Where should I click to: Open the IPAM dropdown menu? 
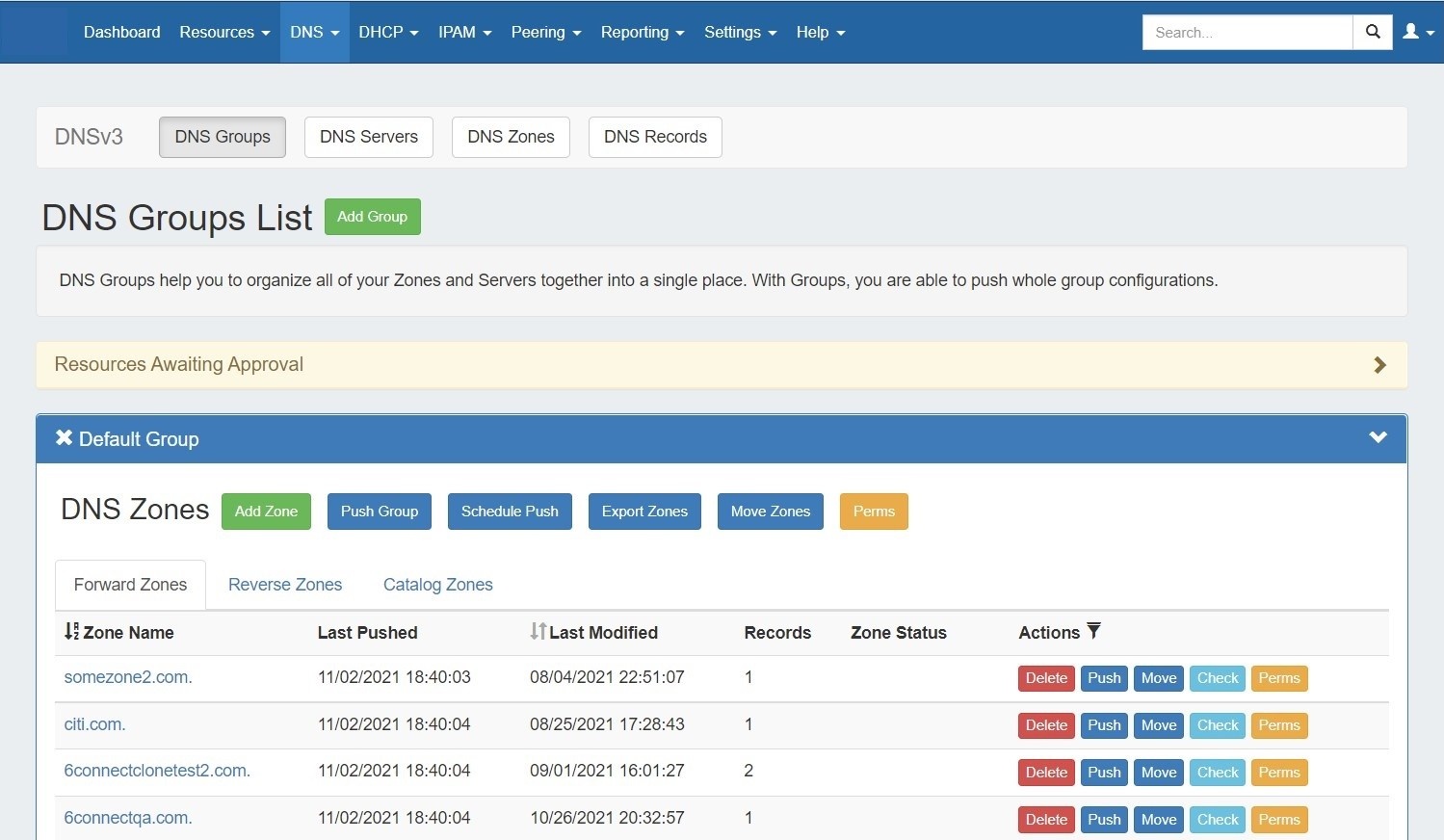coord(464,32)
